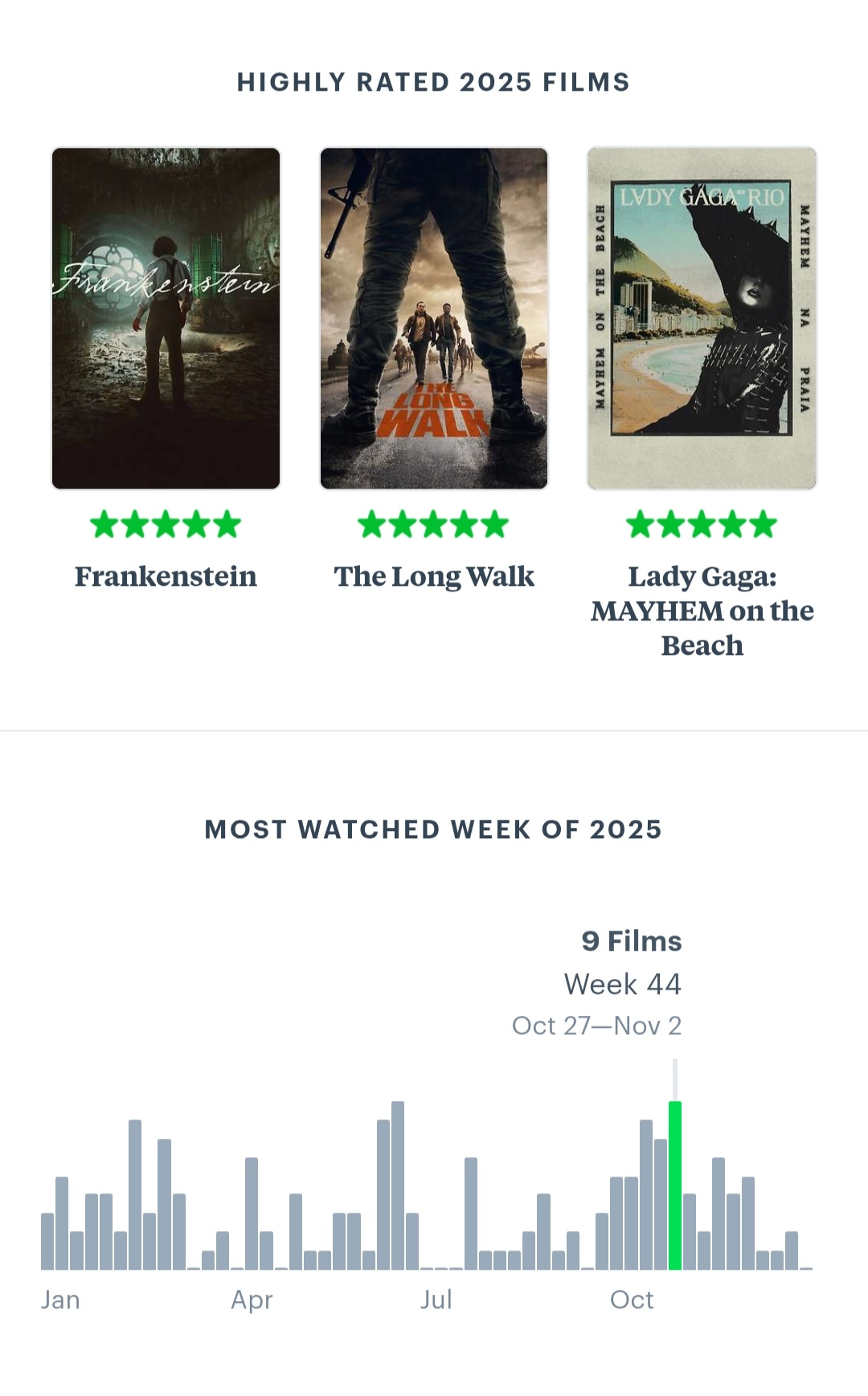Screen dimensions: 868x1396
Task: Tap Lady Gaga film's five-star rating
Action: tap(702, 525)
